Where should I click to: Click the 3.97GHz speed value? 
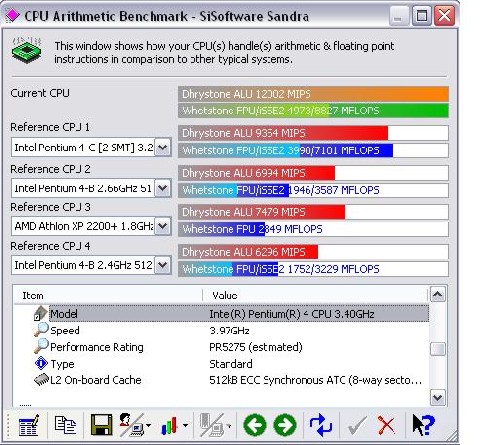229,331
